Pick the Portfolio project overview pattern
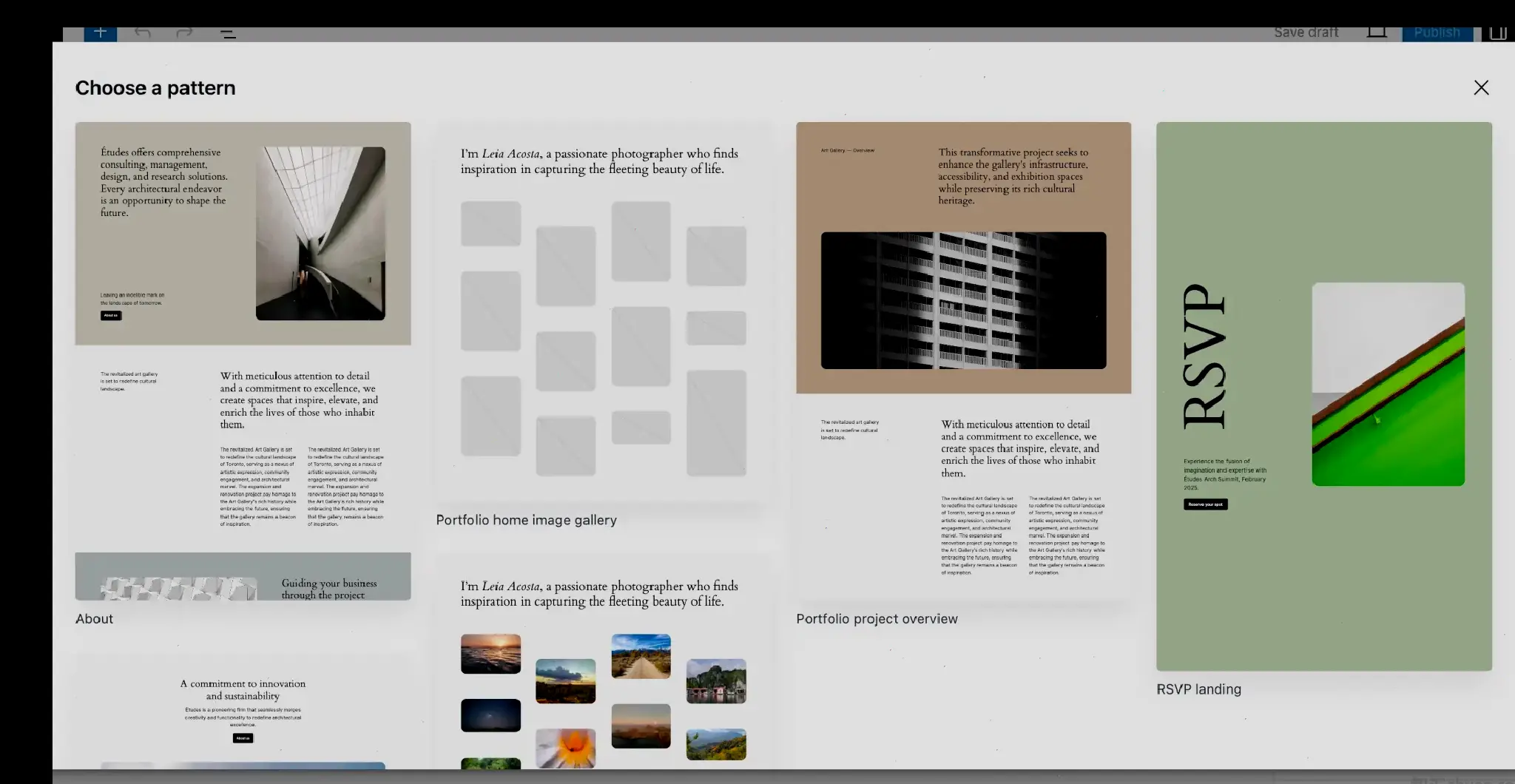The width and height of the screenshot is (1515, 784). click(x=963, y=361)
